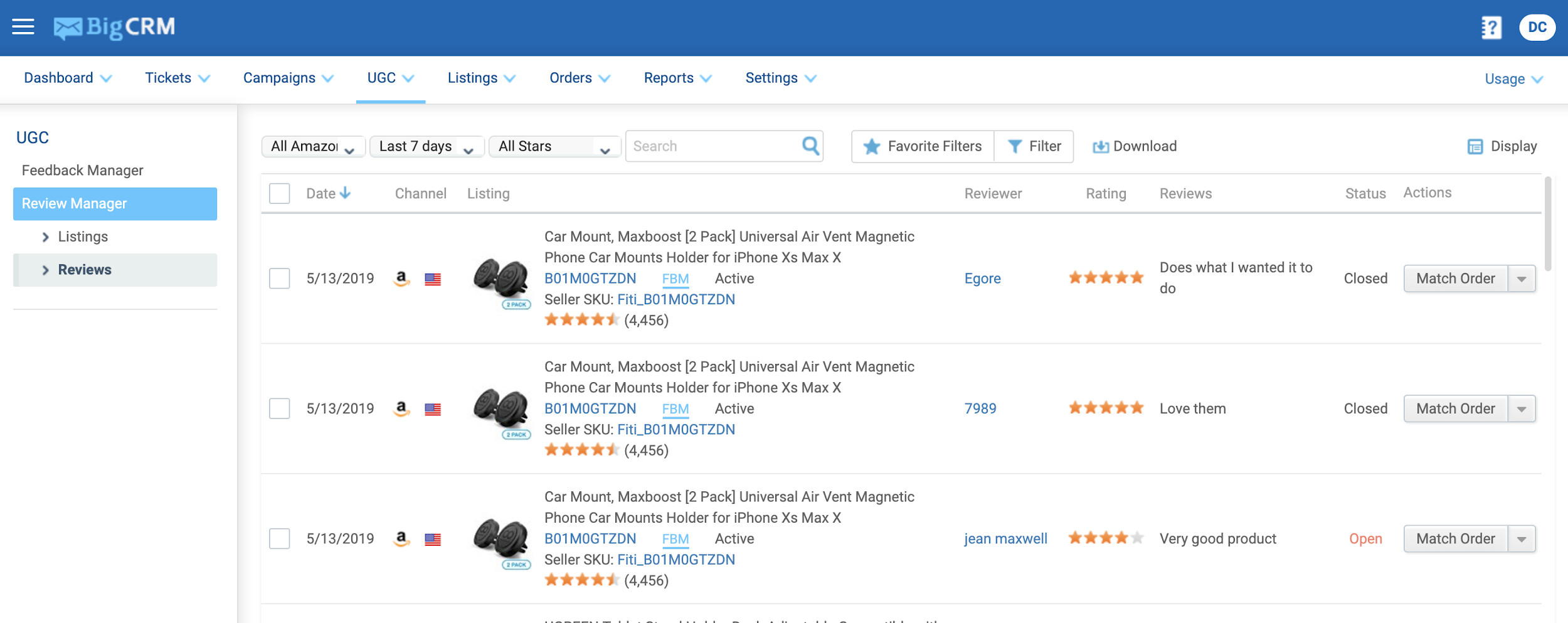Image resolution: width=1568 pixels, height=623 pixels.
Task: Check the jean maxwell review row checkbox
Action: coord(280,538)
